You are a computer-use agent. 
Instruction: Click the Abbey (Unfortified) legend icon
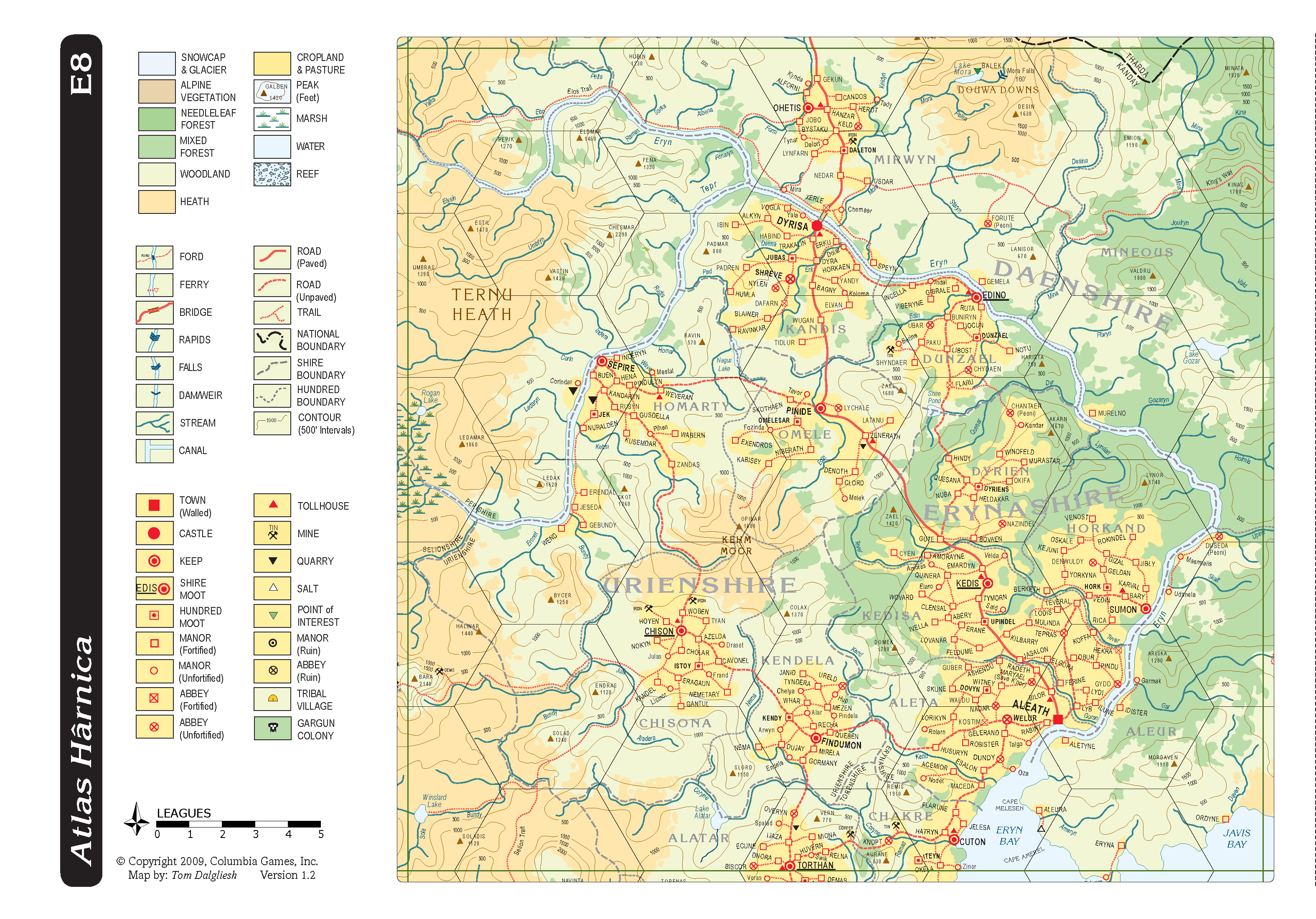click(x=154, y=726)
